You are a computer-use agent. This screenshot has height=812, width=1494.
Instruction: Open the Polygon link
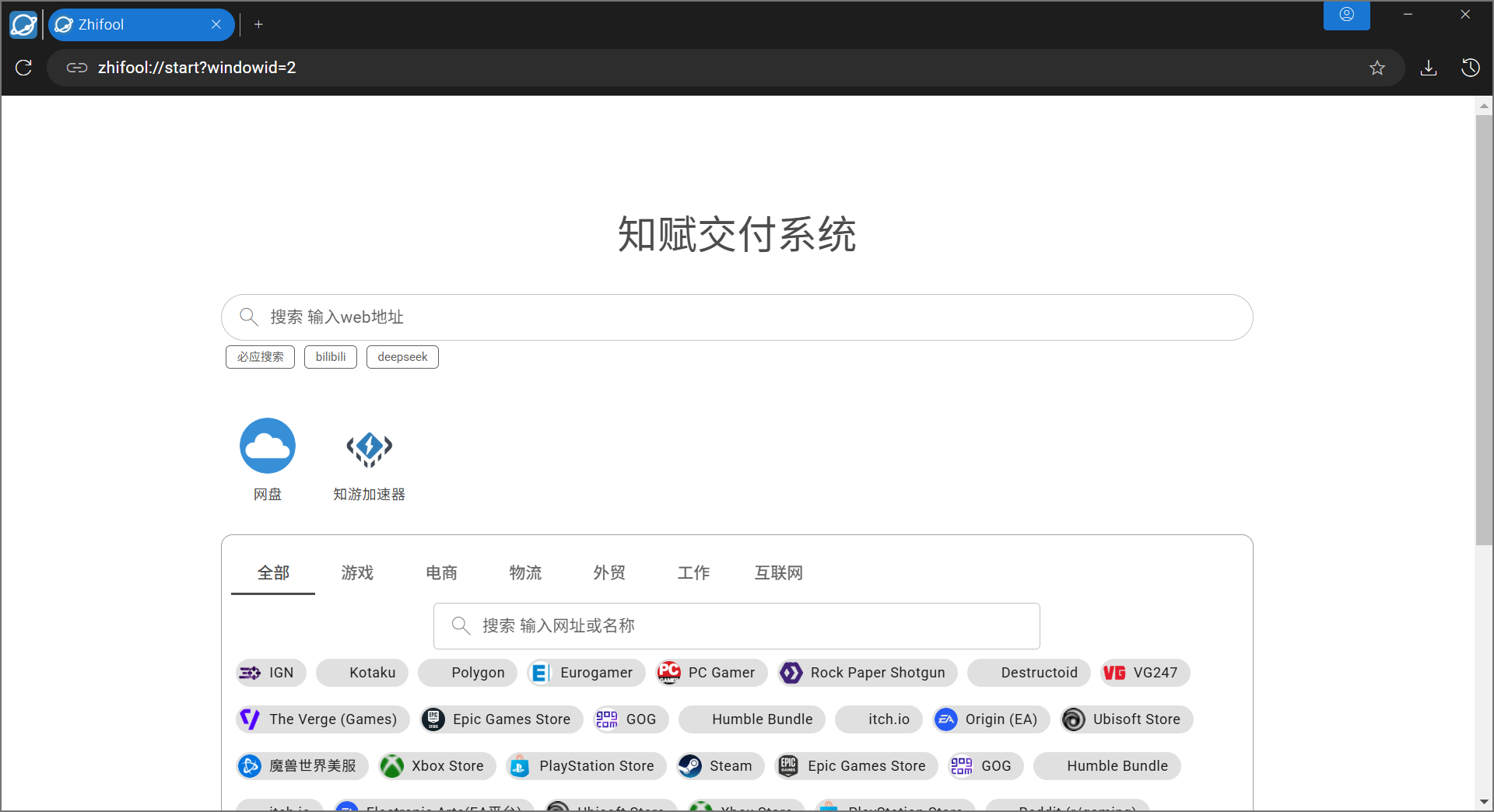tap(468, 673)
